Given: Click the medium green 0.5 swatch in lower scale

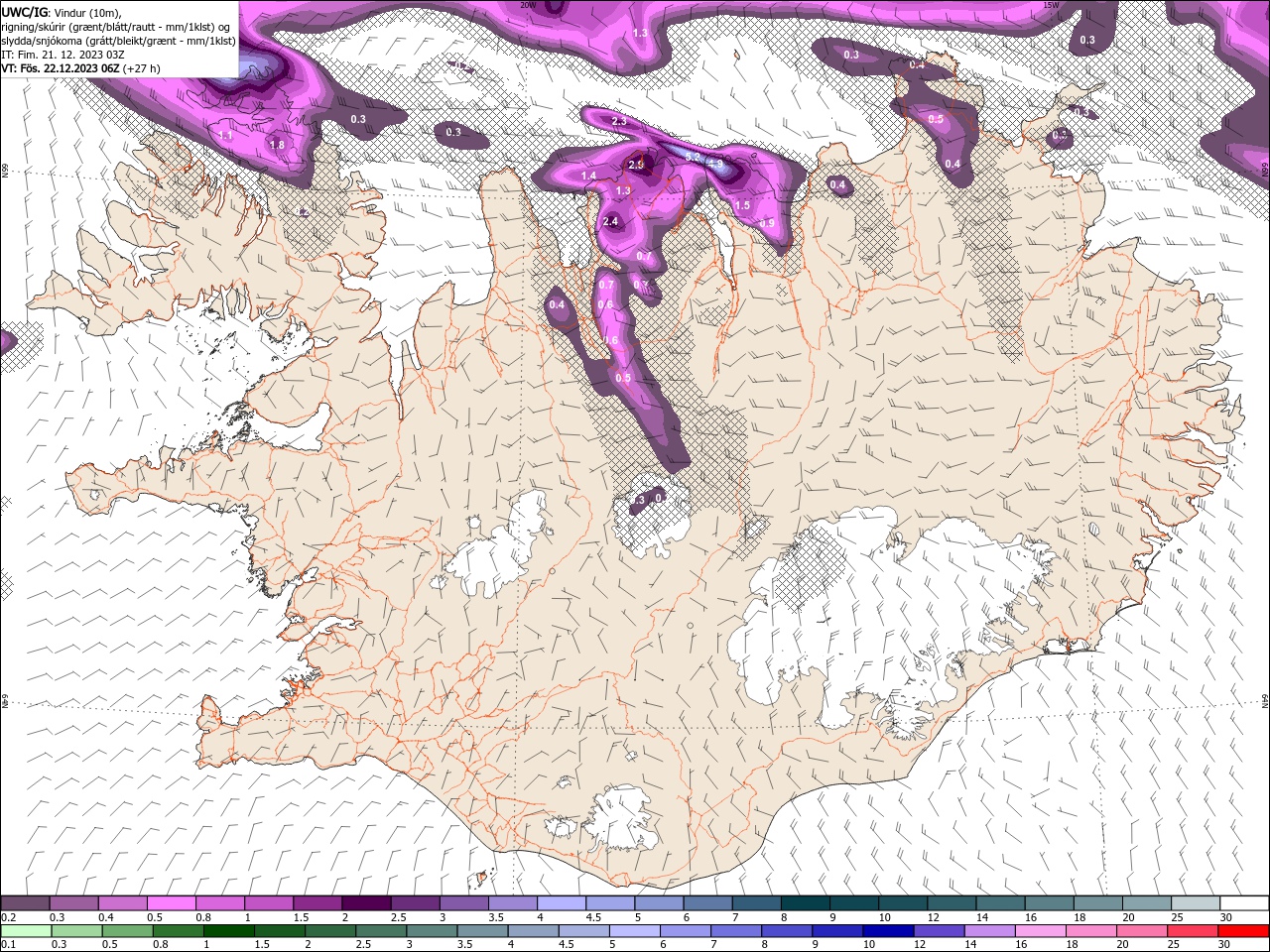Looking at the screenshot, I should [x=126, y=931].
